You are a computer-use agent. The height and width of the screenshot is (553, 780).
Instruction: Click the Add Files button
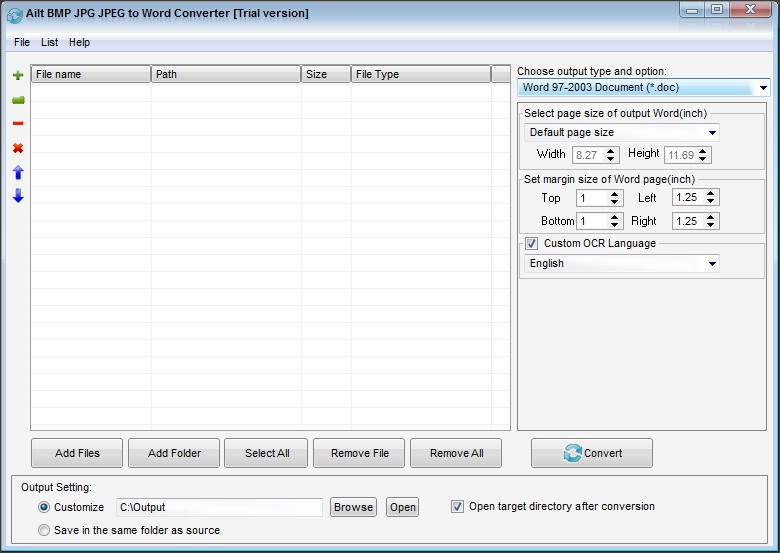(77, 453)
